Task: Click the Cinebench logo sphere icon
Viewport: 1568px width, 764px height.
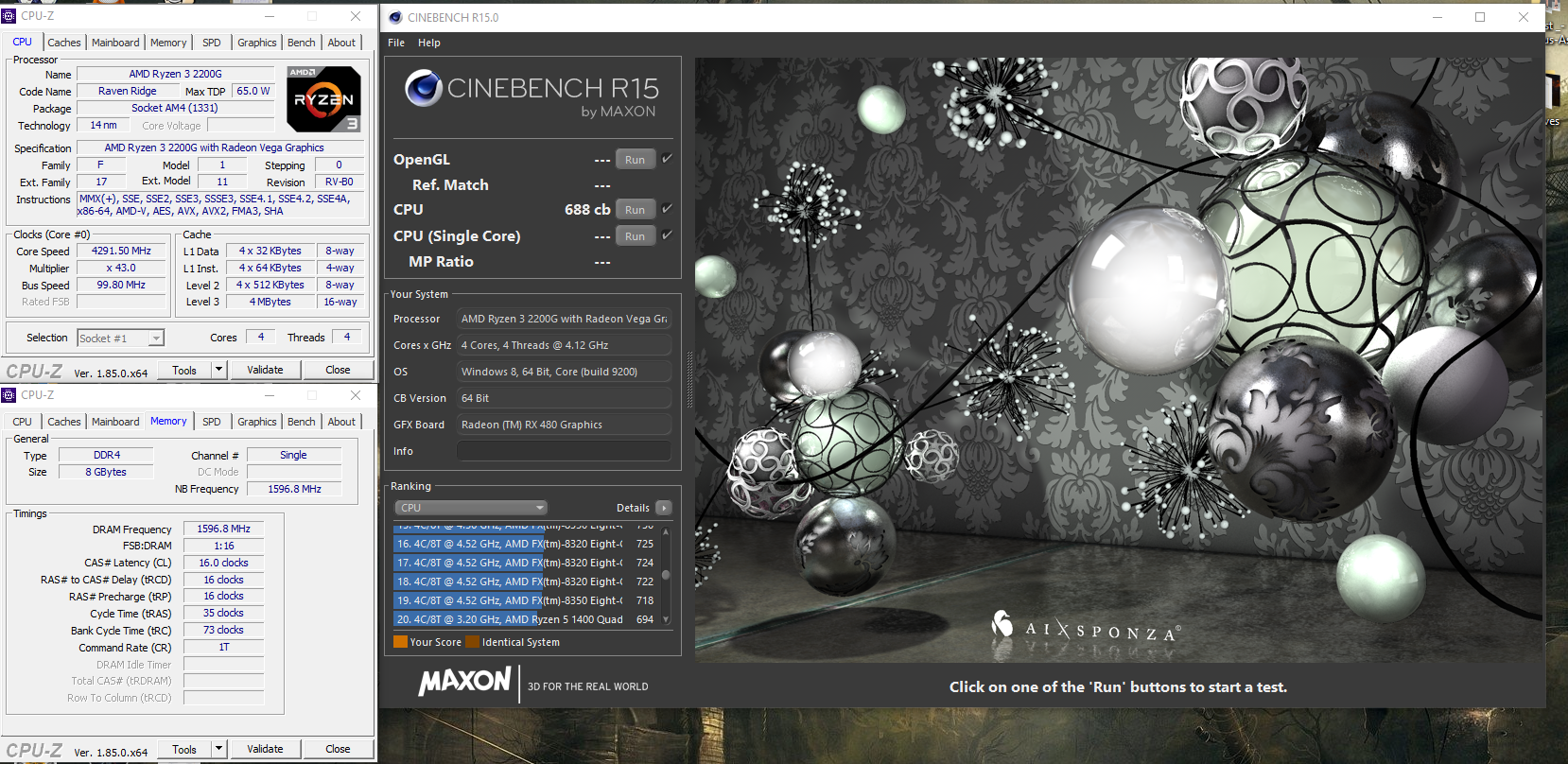Action: pos(424,88)
